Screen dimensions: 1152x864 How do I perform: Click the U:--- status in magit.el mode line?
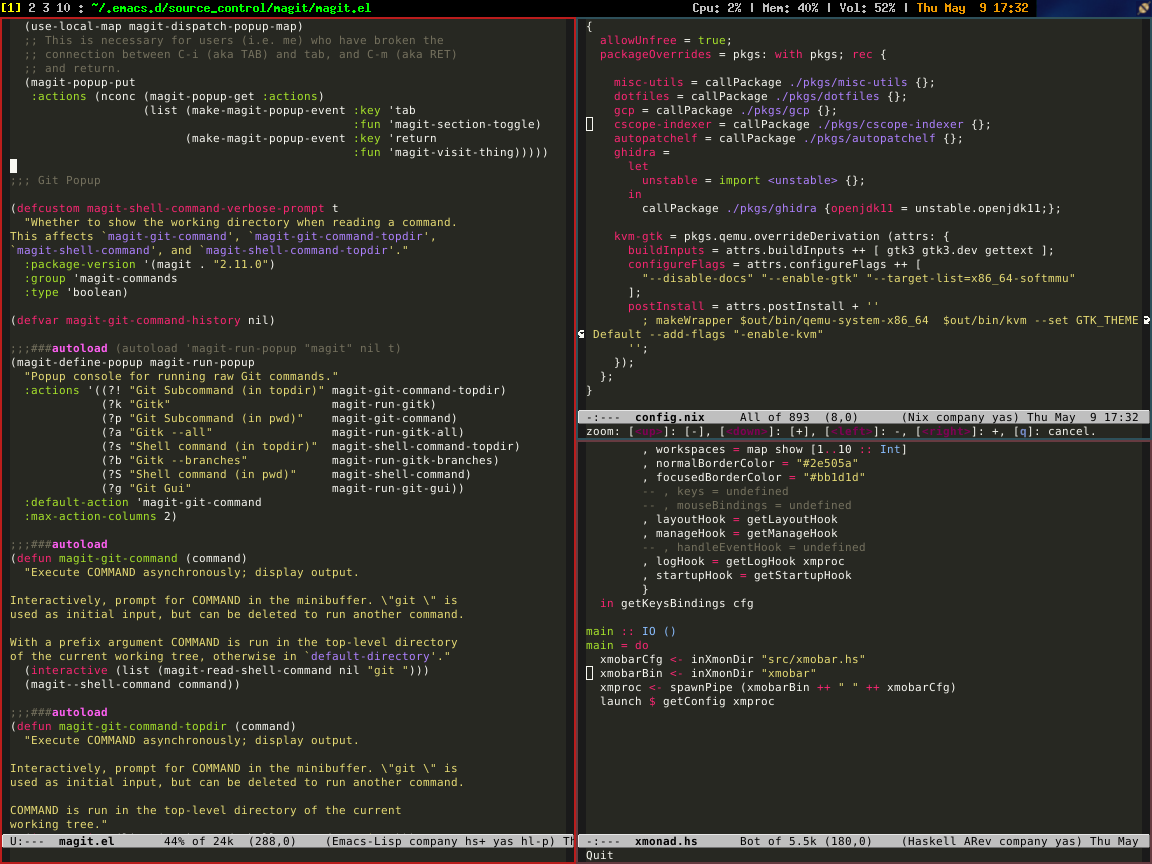click(x=27, y=841)
